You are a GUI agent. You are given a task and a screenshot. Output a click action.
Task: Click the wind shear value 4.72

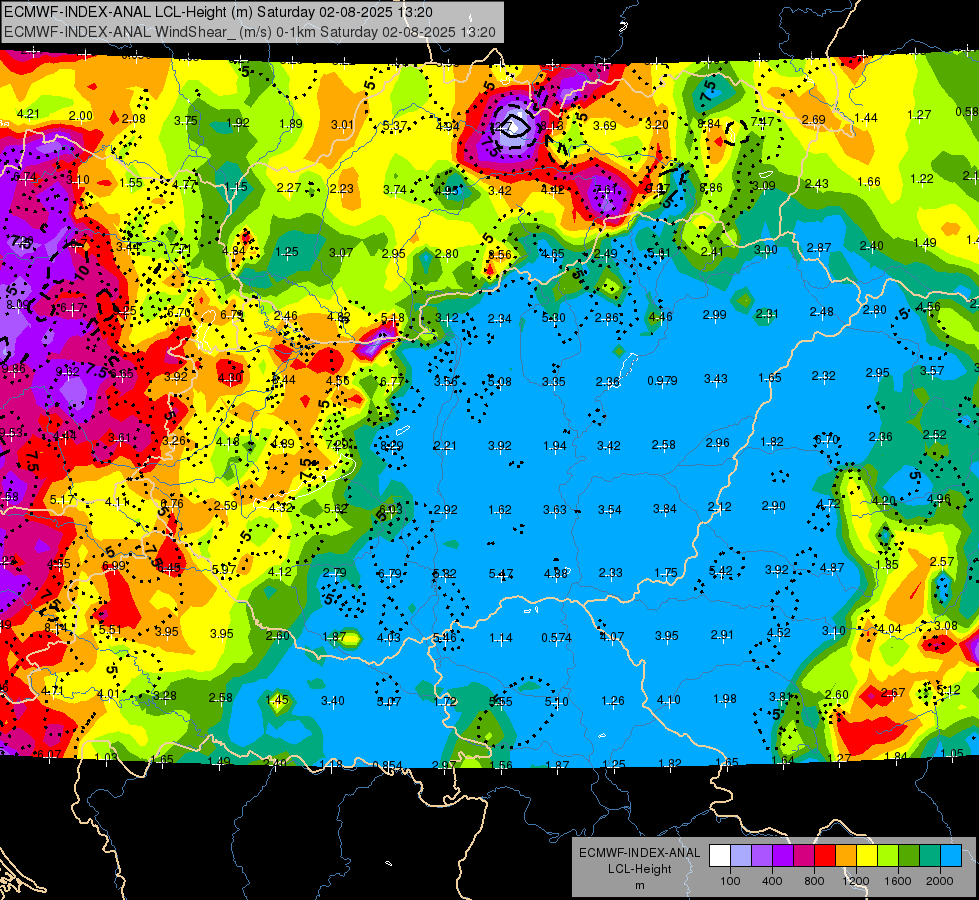click(x=828, y=503)
